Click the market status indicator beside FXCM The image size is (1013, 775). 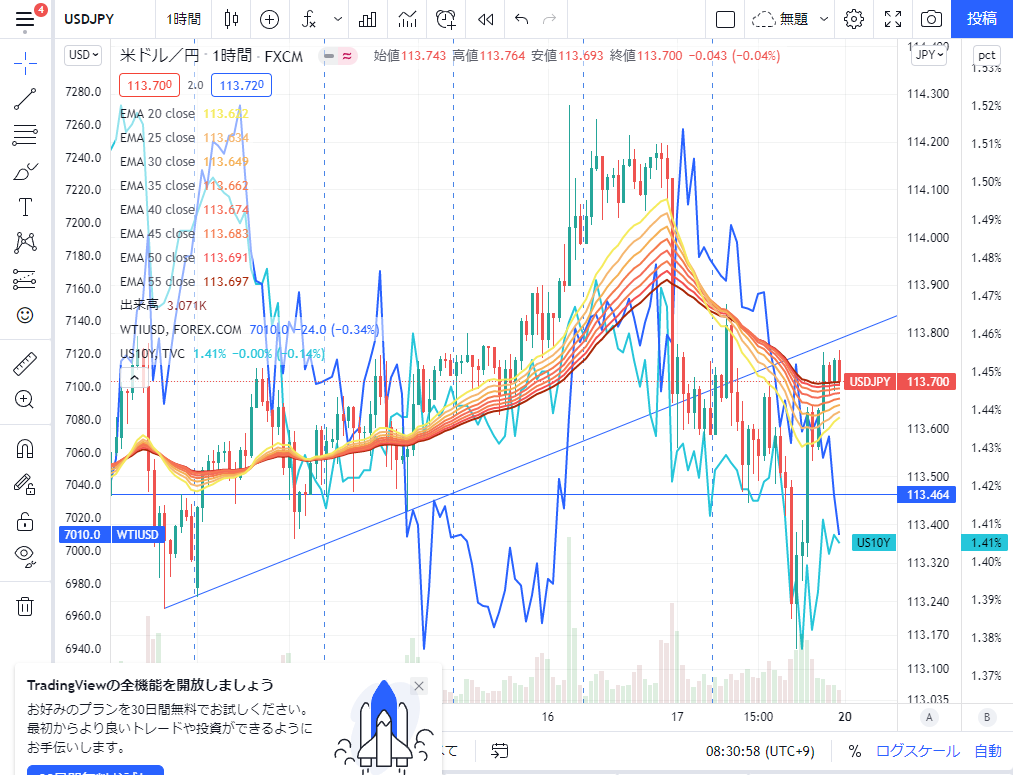click(329, 56)
